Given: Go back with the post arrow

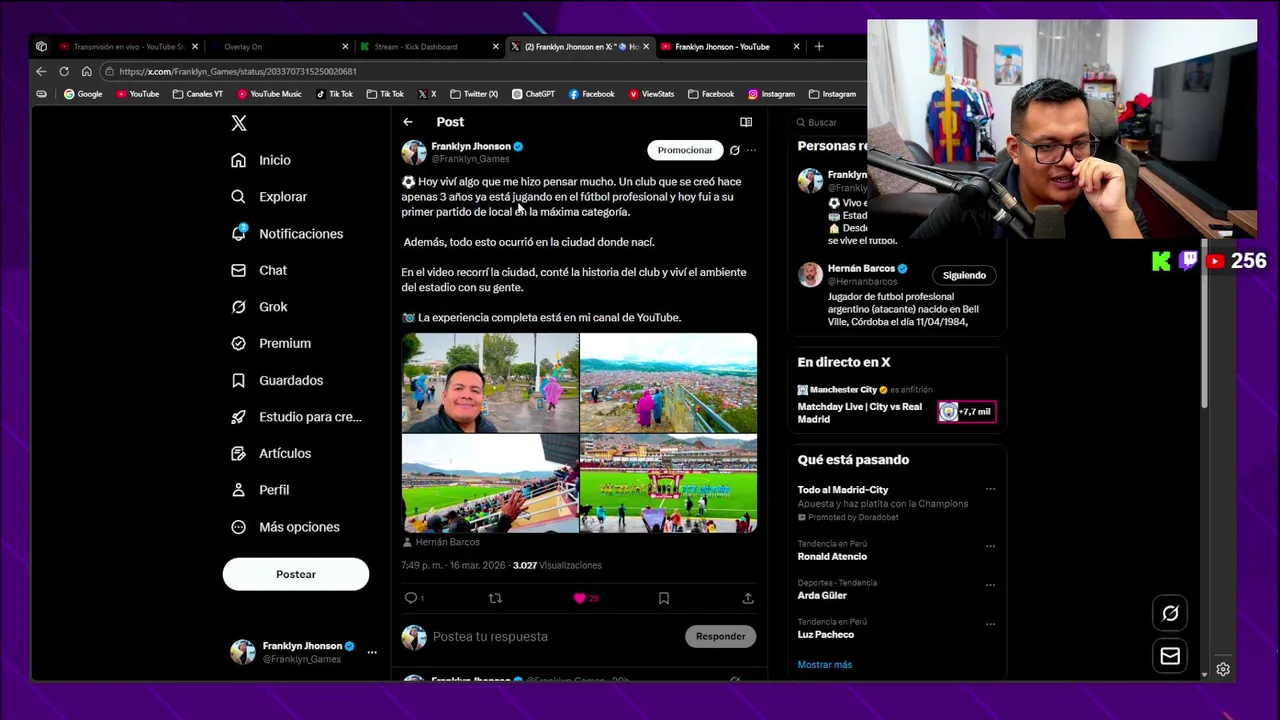Looking at the screenshot, I should point(408,122).
